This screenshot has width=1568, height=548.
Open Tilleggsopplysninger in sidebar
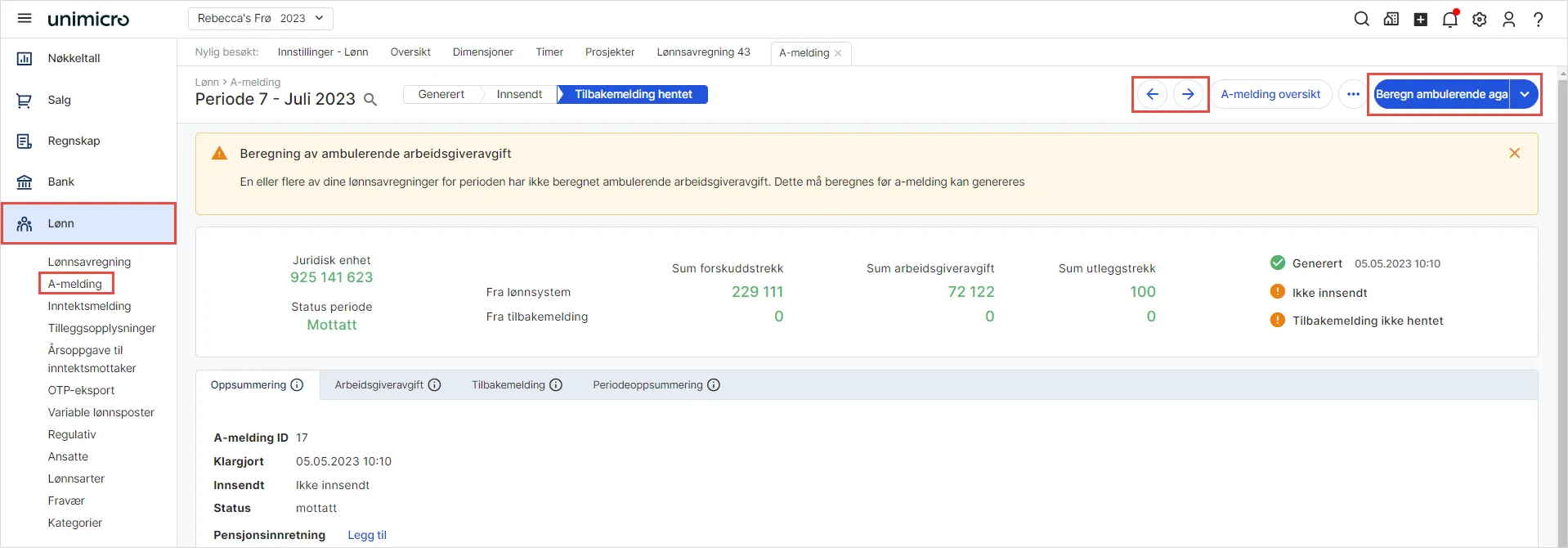[101, 328]
